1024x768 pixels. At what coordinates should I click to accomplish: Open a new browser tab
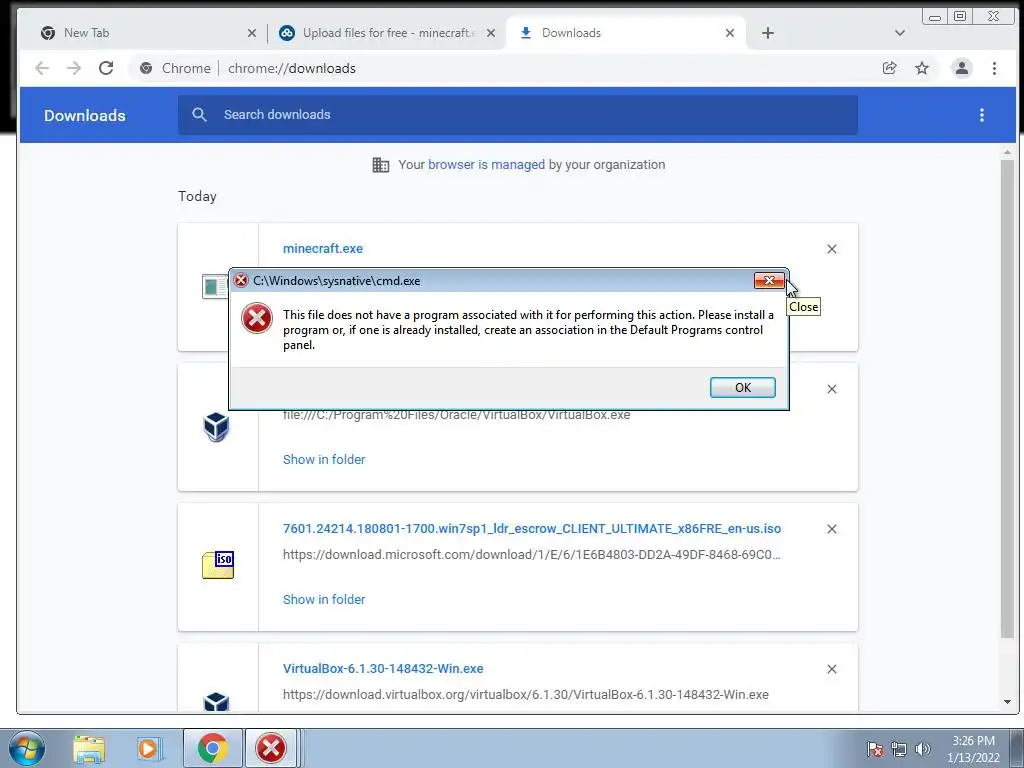768,33
